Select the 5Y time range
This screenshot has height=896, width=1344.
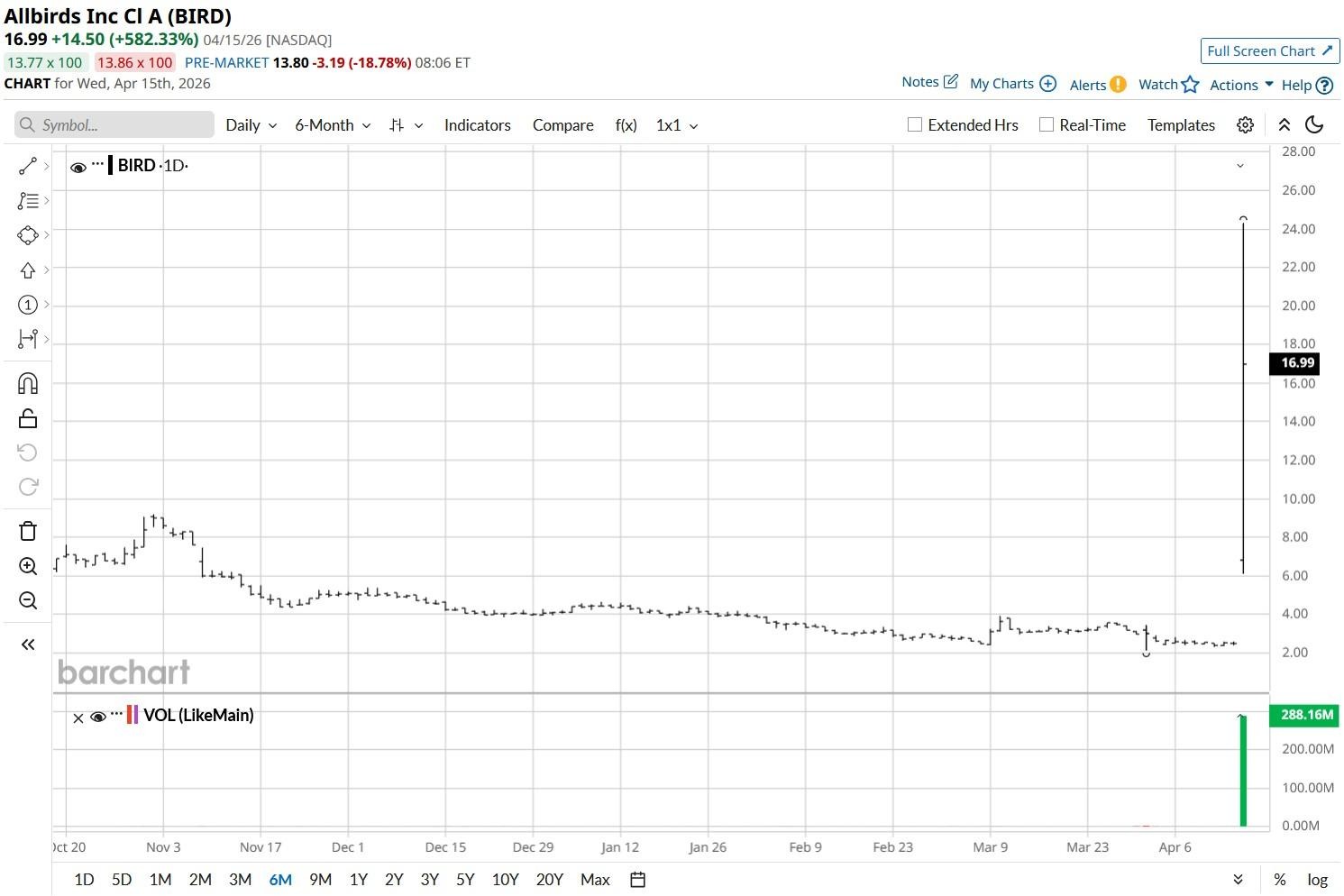point(465,880)
